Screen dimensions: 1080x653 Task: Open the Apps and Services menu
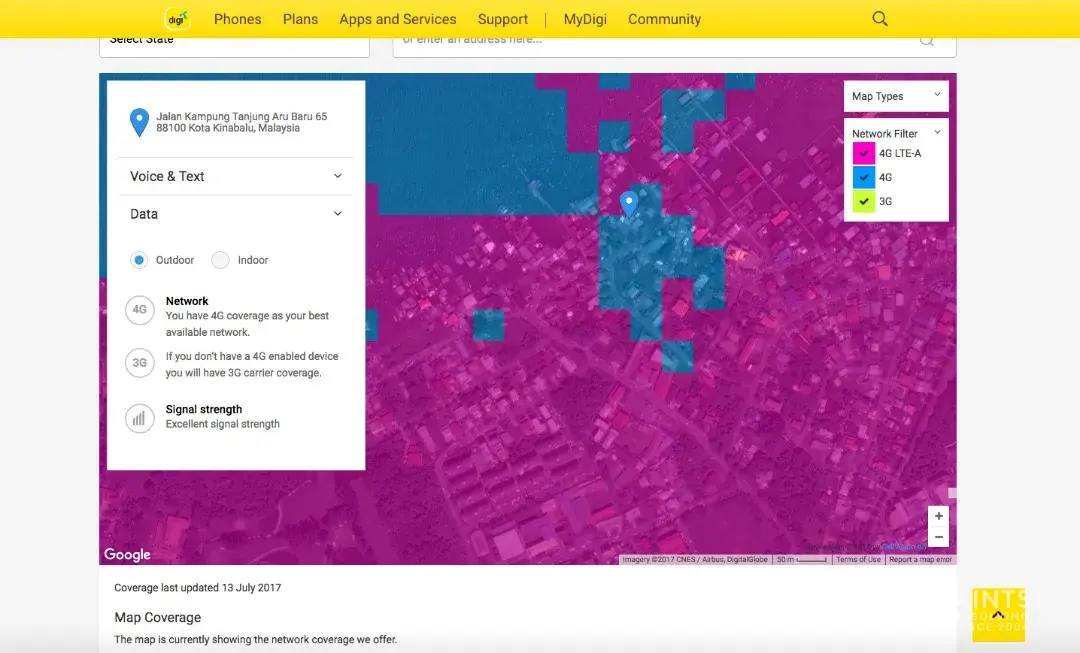click(x=397, y=19)
